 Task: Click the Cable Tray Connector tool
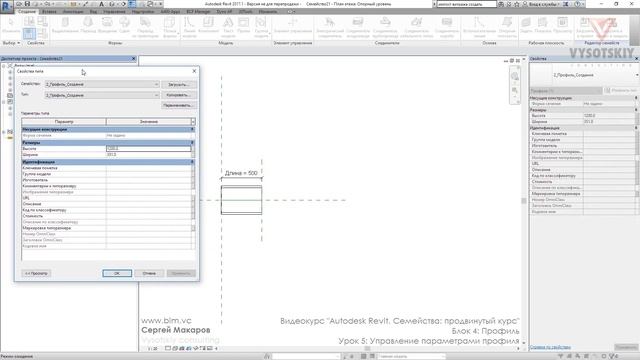tap(416, 27)
